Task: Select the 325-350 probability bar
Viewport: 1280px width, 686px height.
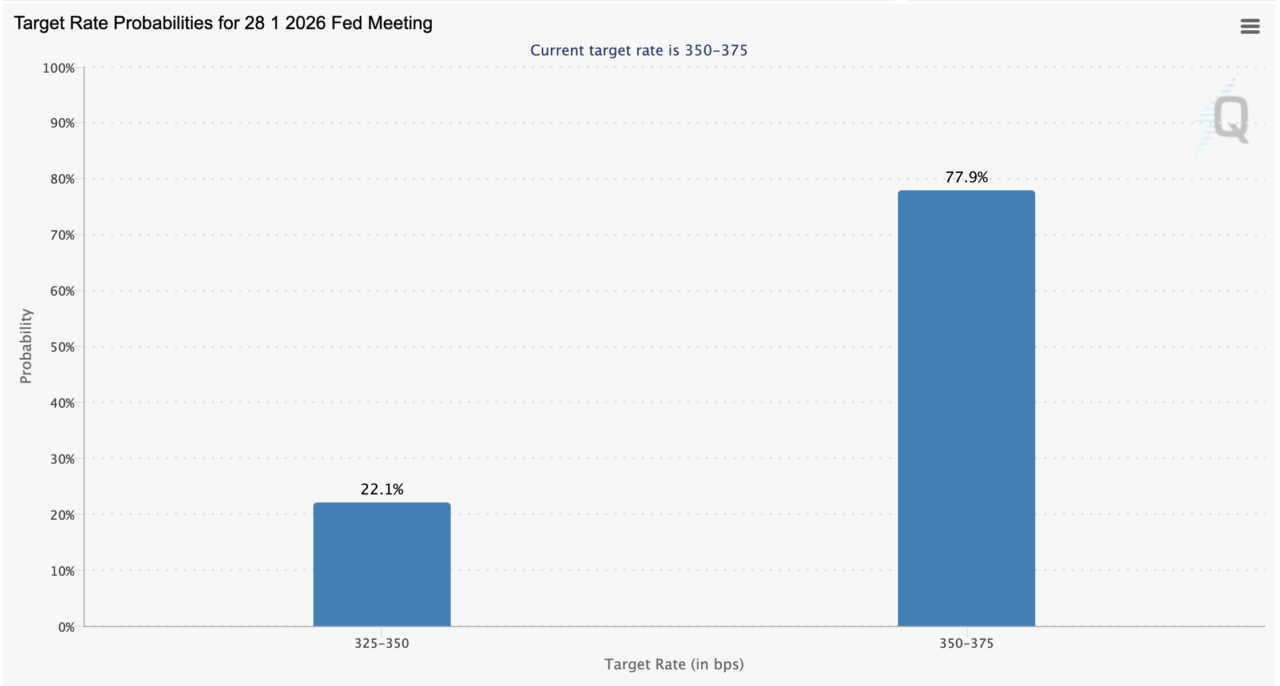Action: 382,564
